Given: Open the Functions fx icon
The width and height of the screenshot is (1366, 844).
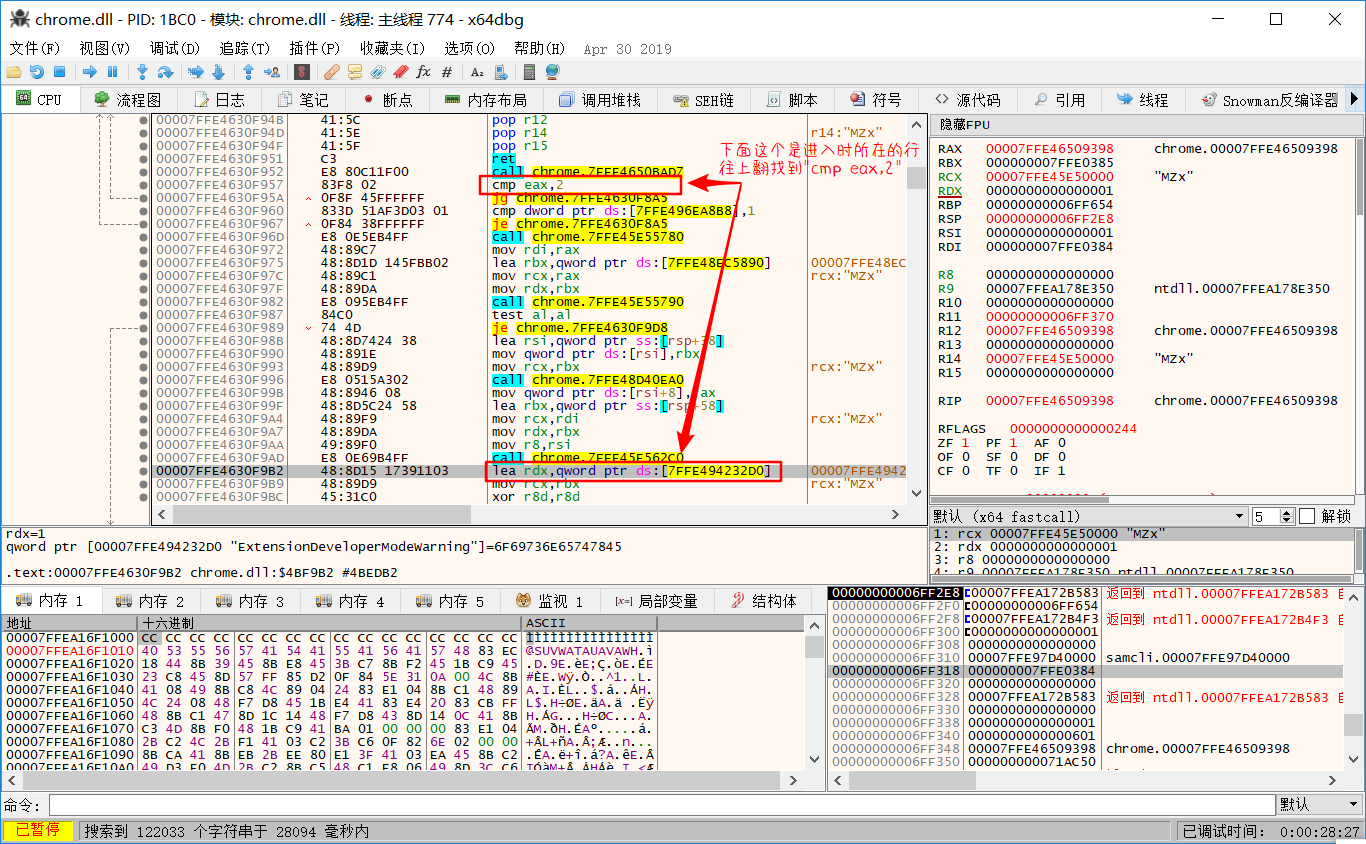Looking at the screenshot, I should (x=424, y=72).
